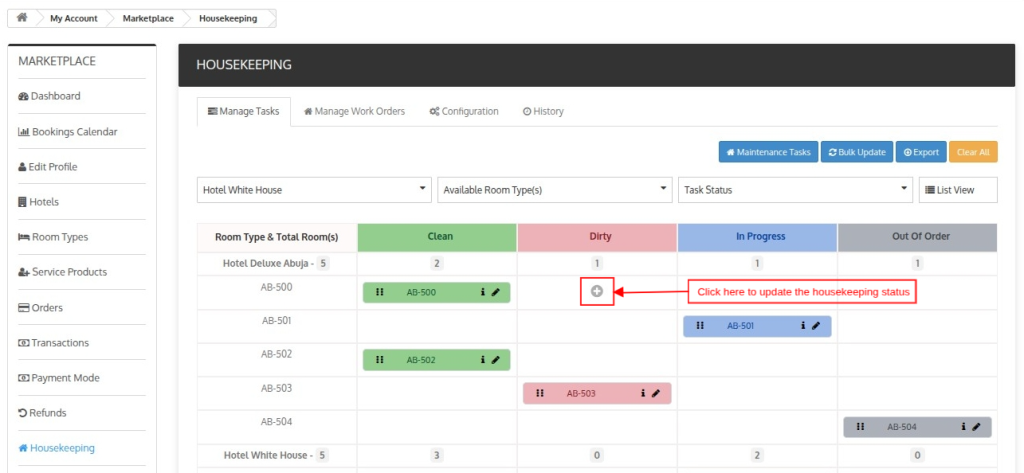Export housekeeping data

[921, 152]
